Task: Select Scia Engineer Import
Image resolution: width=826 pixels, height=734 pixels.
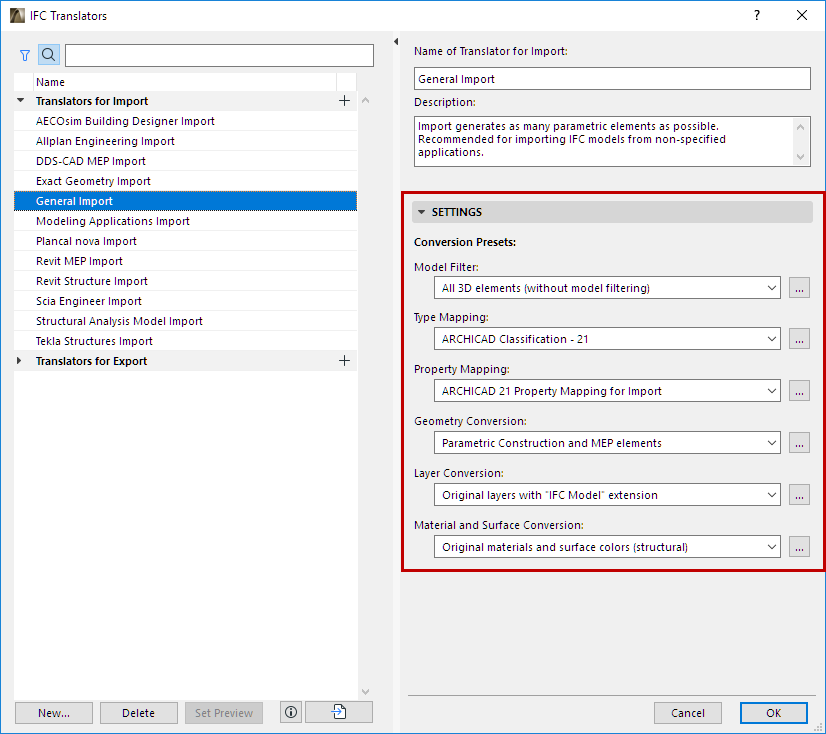Action: tap(185, 301)
